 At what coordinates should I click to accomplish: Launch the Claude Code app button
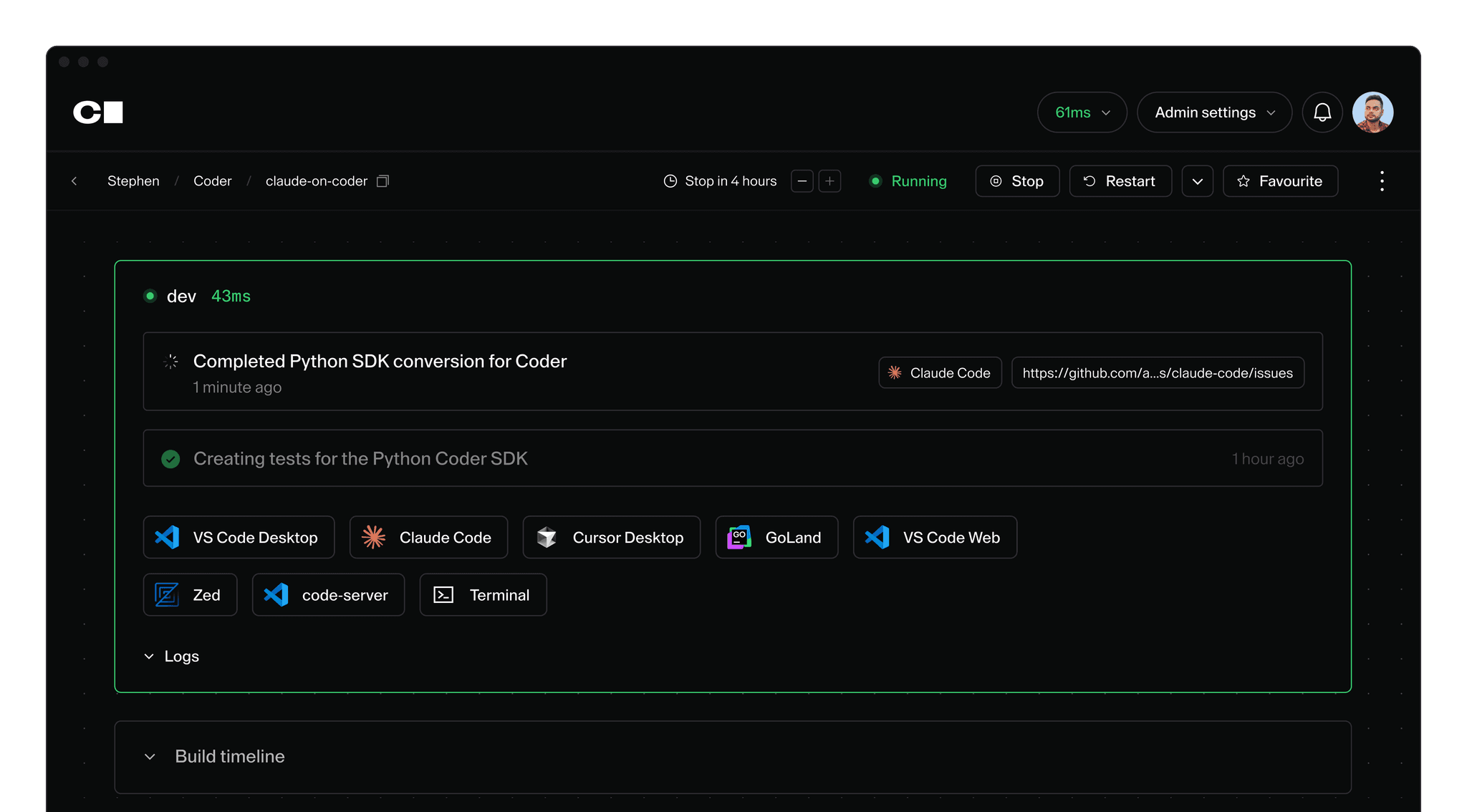(428, 538)
